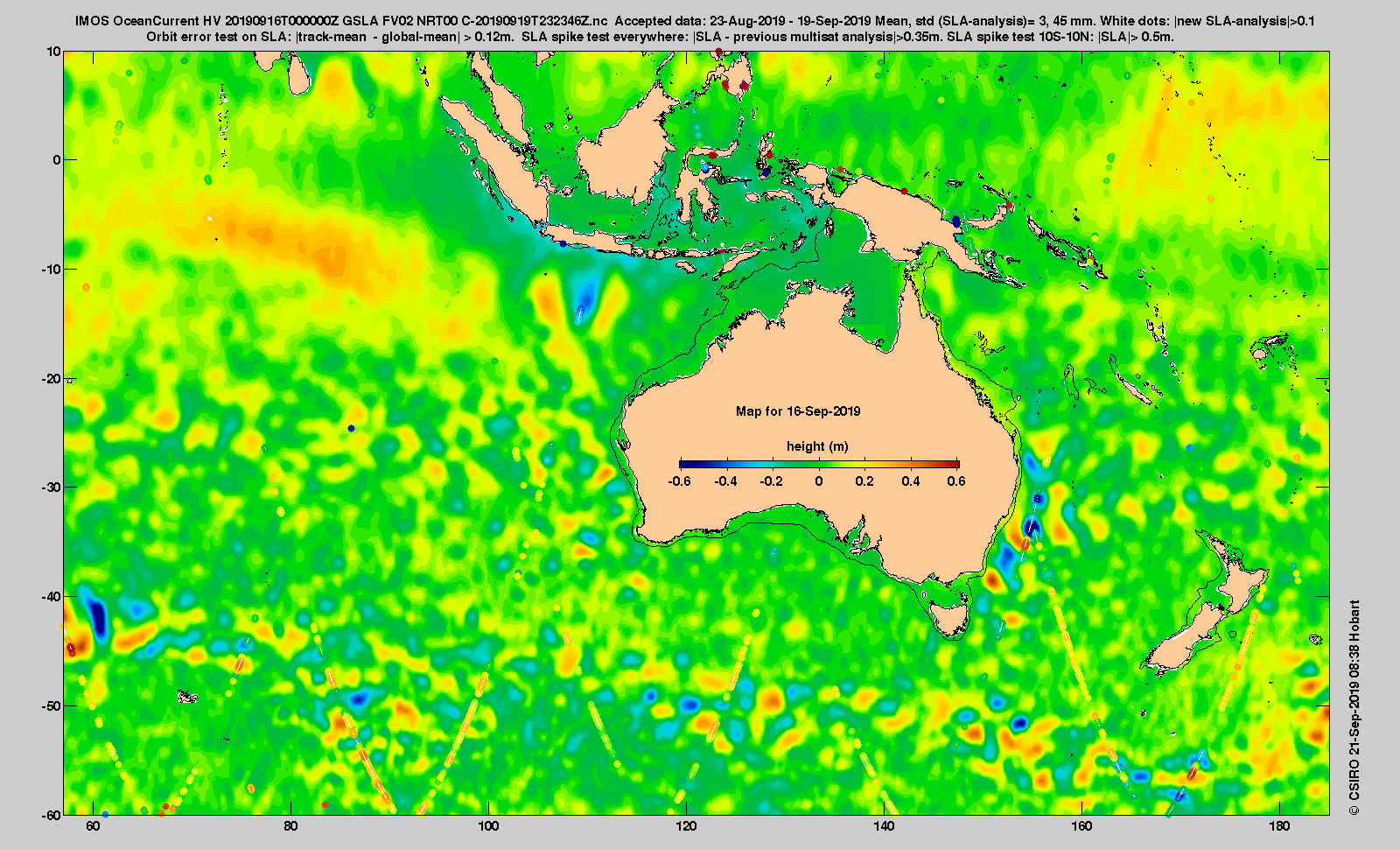Click the 'height (m)' colorbar title
This screenshot has width=1400, height=849.
click(x=817, y=446)
